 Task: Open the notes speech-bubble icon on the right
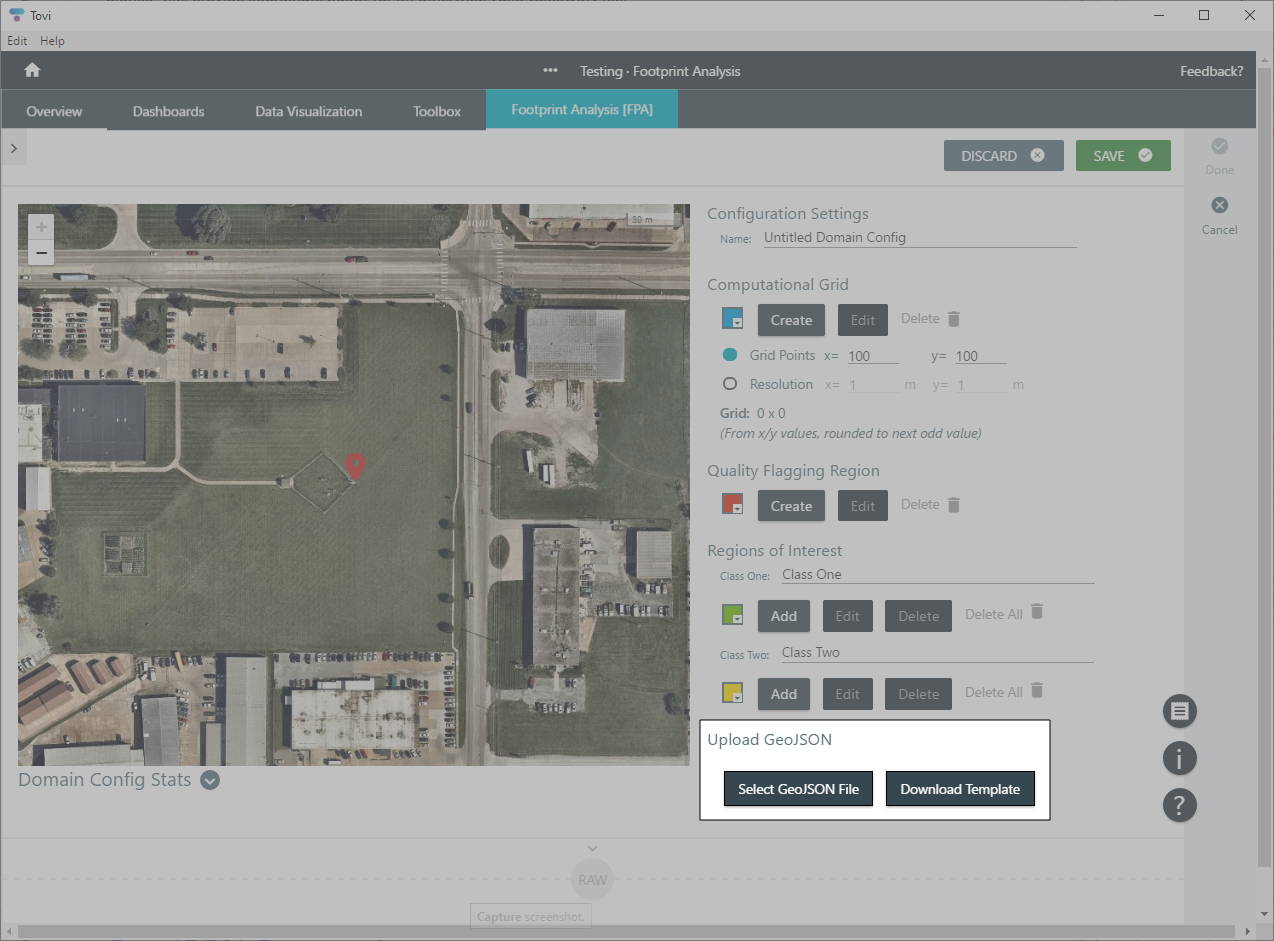click(1179, 711)
